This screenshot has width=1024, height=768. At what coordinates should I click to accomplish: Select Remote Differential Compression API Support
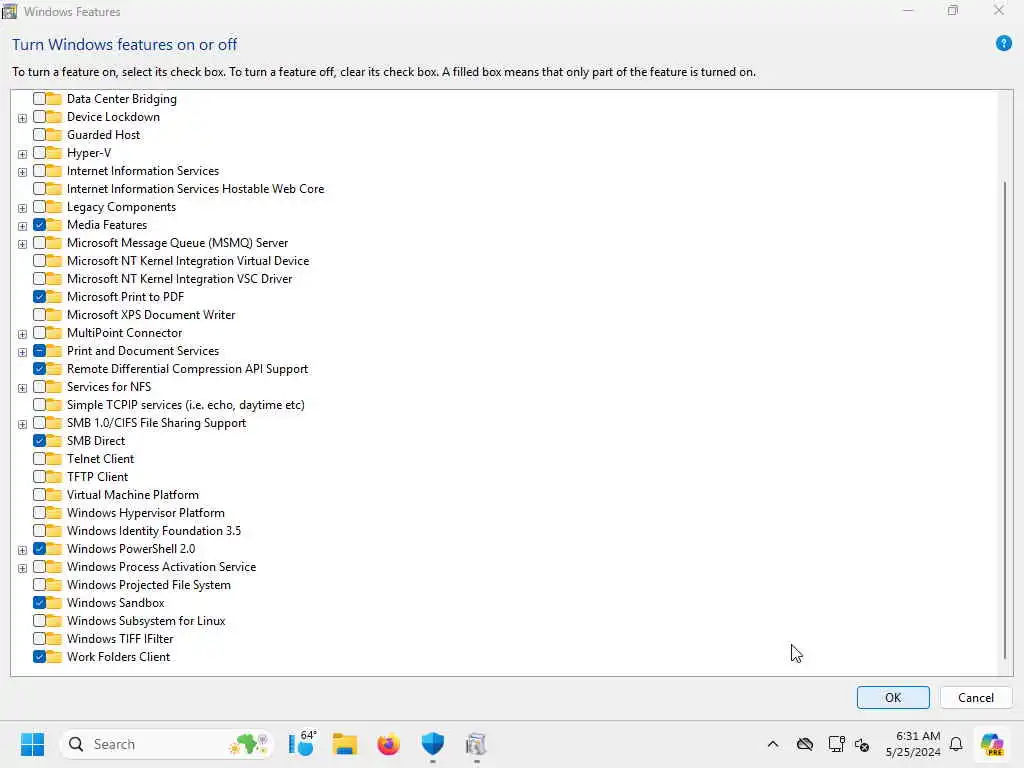coord(187,369)
